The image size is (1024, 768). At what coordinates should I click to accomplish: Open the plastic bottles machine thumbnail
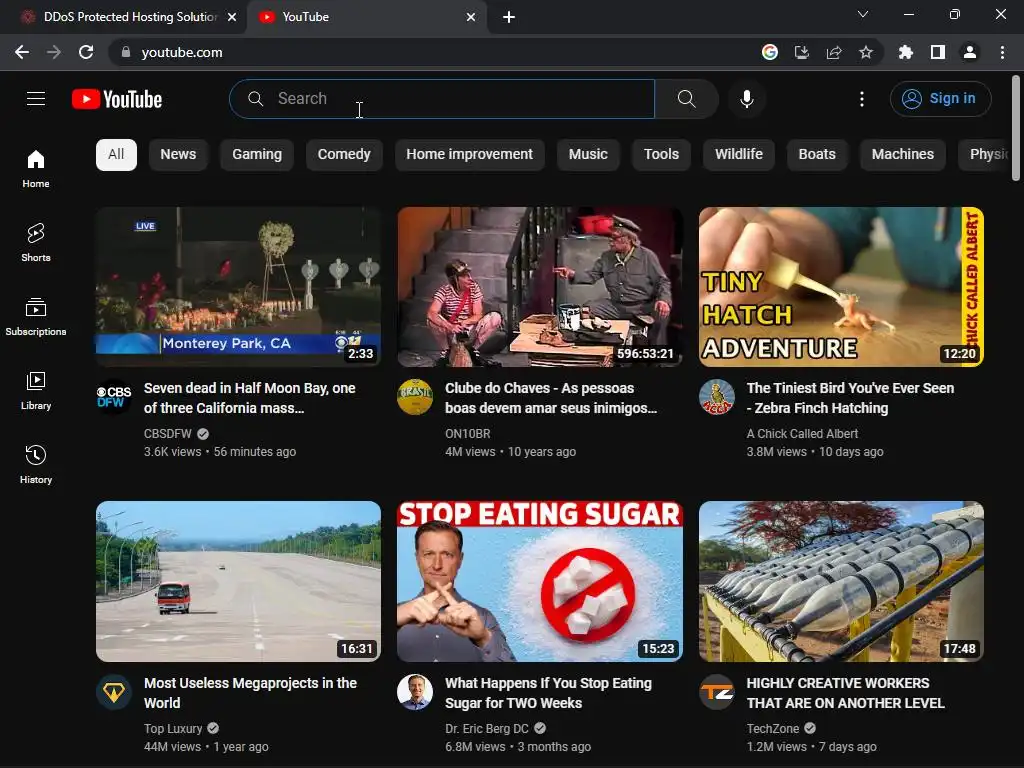pos(841,581)
